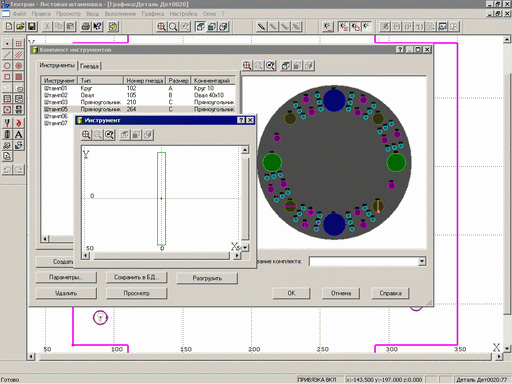Expand the комплекта name dropdown arrow
This screenshot has width=512, height=384.
(x=422, y=261)
